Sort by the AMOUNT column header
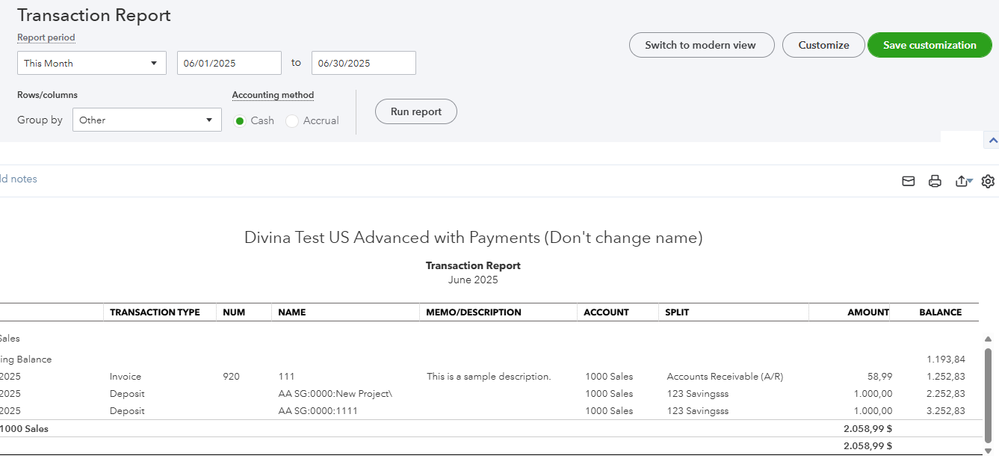 point(867,312)
